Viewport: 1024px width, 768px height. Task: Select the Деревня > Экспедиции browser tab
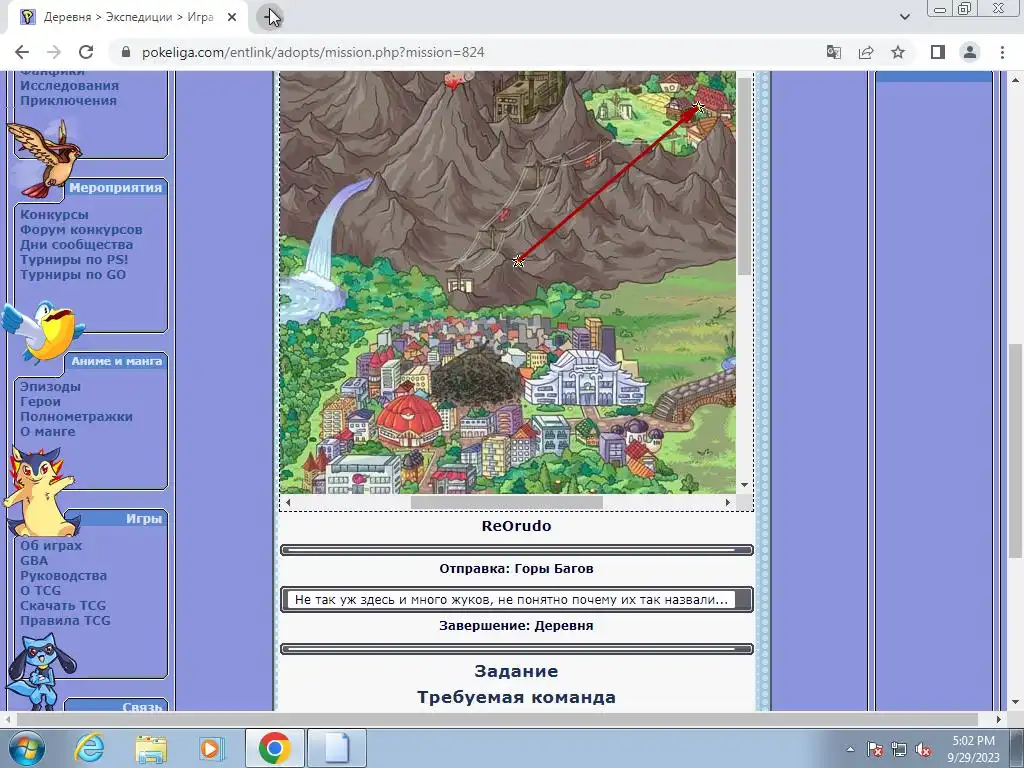tap(127, 17)
